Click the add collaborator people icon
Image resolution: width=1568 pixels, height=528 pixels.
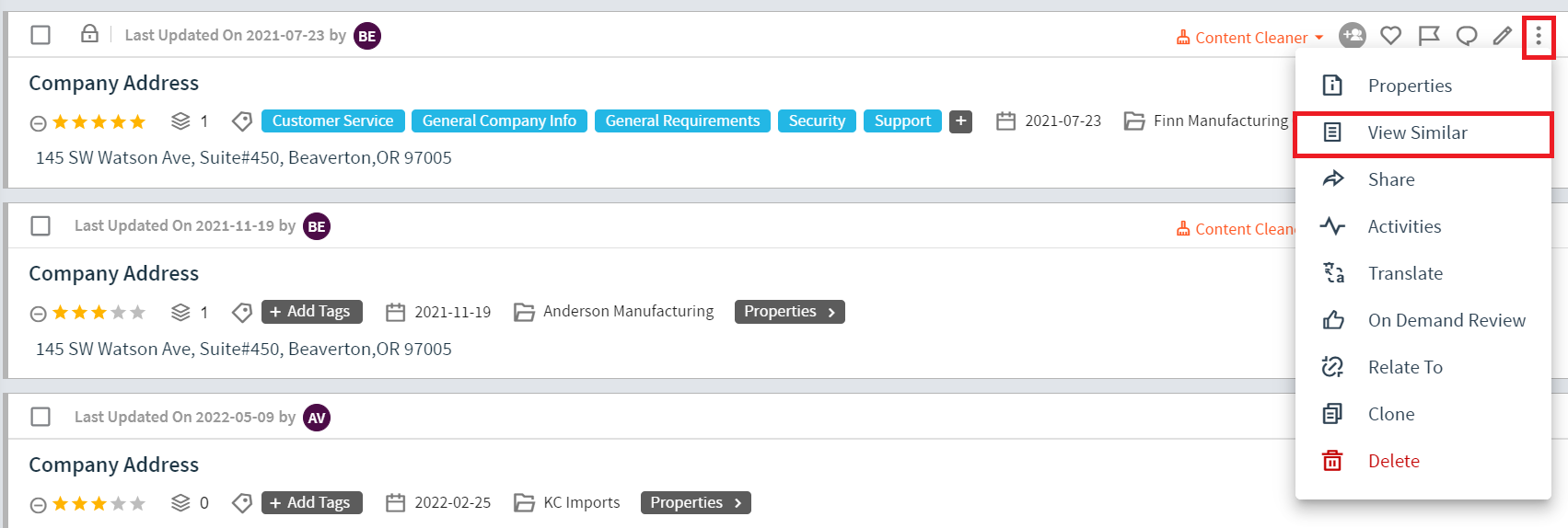tap(1352, 36)
